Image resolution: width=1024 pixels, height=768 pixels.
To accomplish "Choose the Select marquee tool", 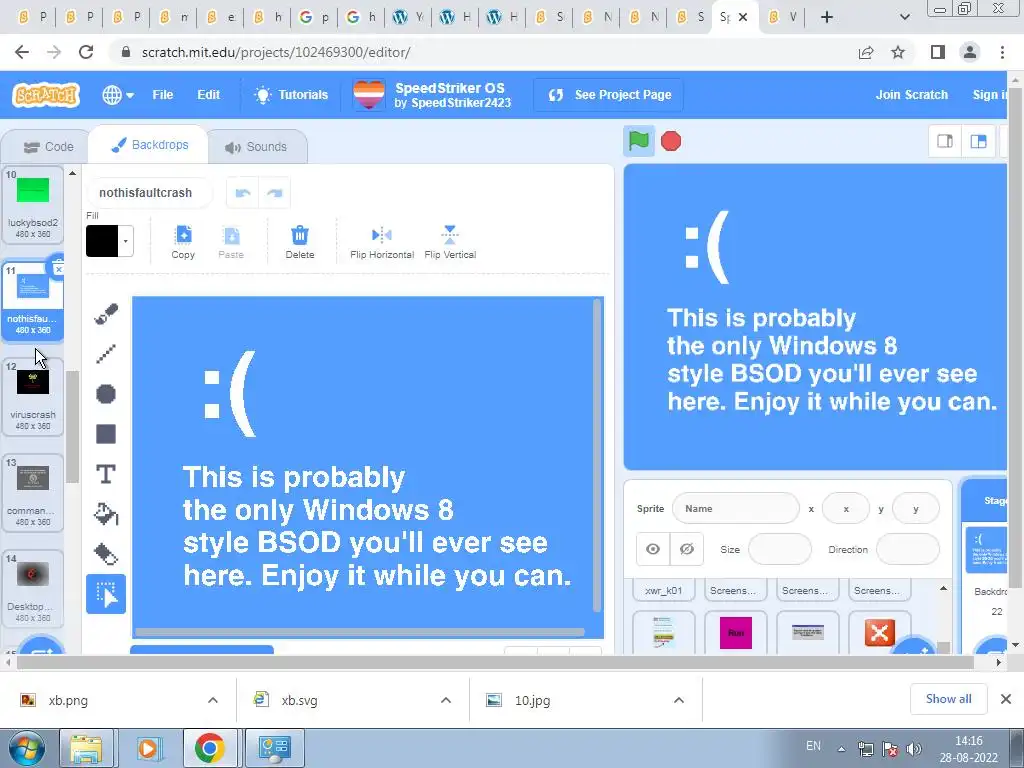I will coord(106,594).
